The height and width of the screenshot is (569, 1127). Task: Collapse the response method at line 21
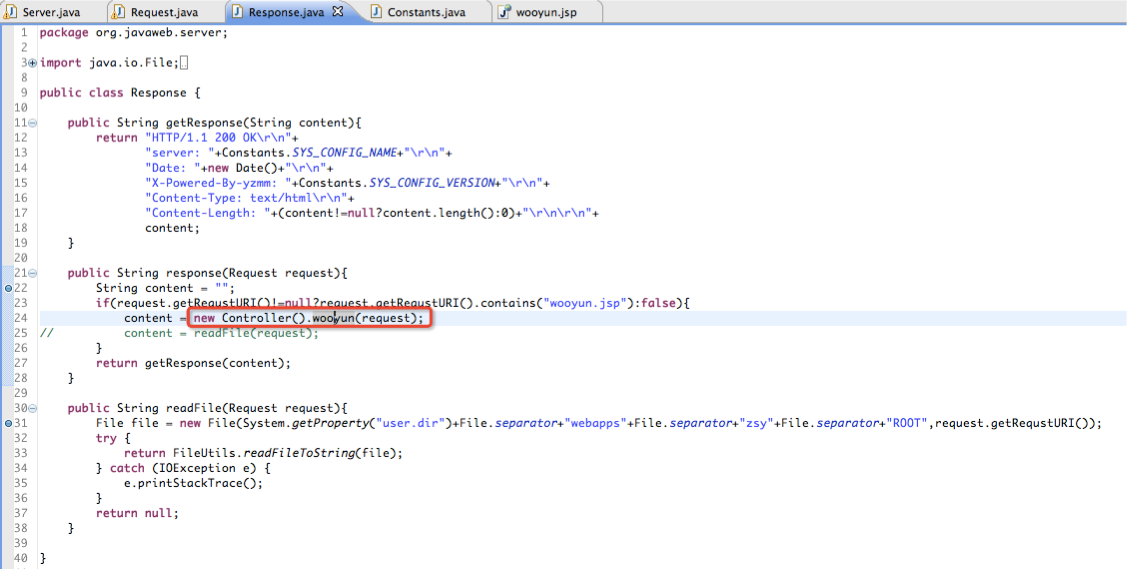tap(32, 273)
